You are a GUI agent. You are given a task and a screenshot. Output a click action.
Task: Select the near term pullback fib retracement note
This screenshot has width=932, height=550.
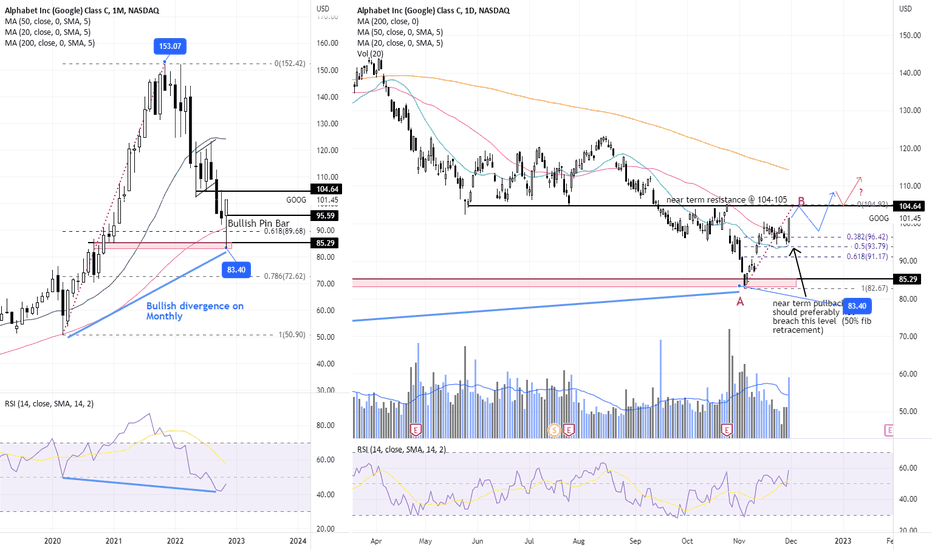pos(822,316)
